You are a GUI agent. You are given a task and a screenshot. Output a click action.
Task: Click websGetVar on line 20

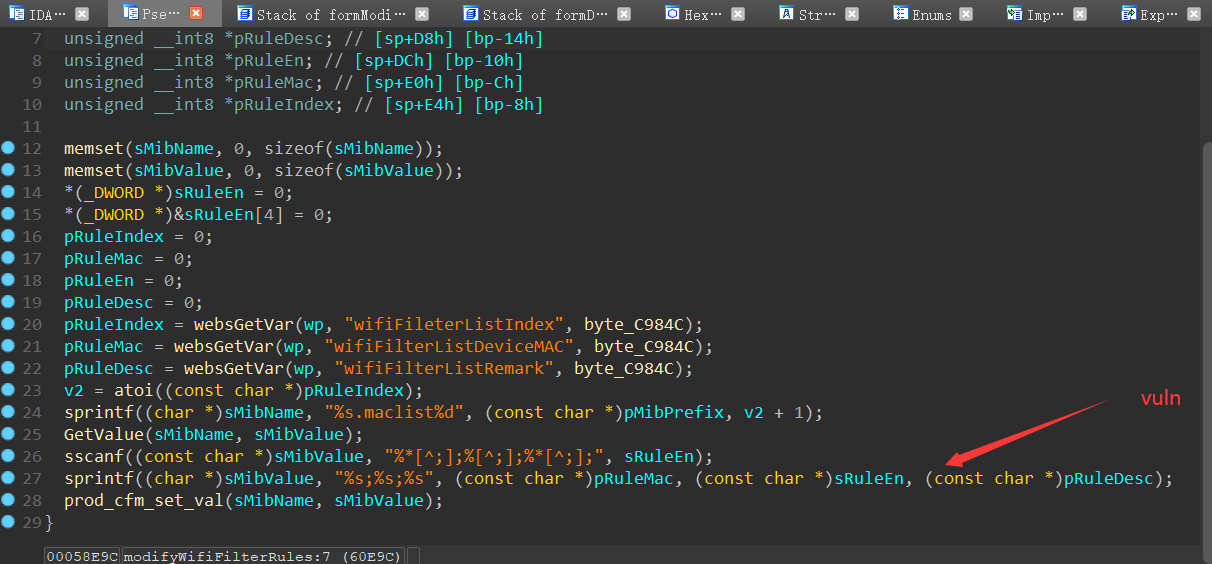pos(238,324)
